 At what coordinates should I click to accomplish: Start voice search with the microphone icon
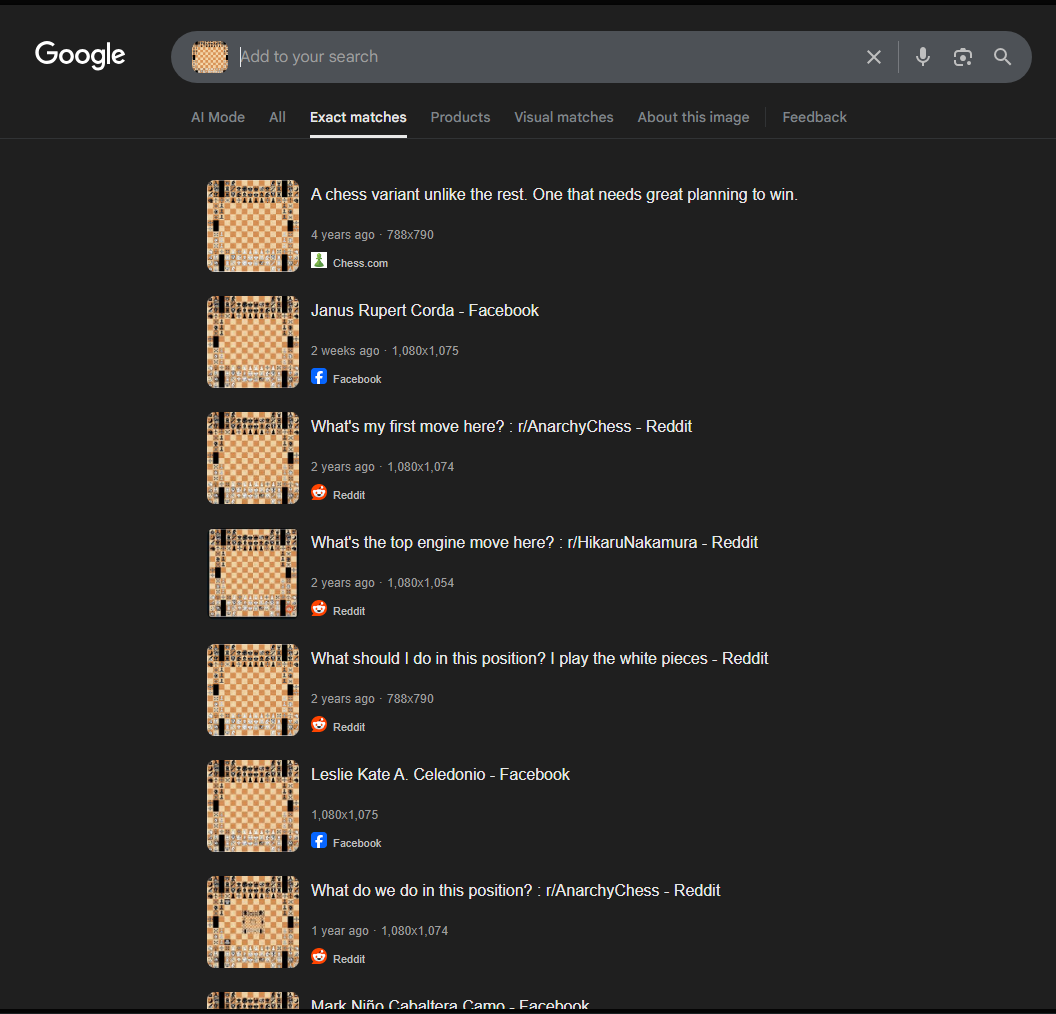click(x=923, y=57)
